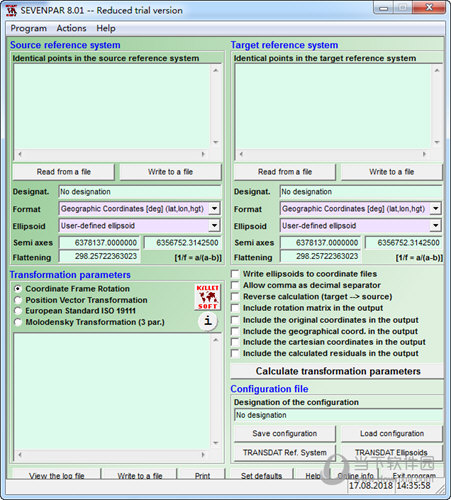Select Position Vector Transformation option
This screenshot has height=500, width=451.
pyautogui.click(x=18, y=300)
